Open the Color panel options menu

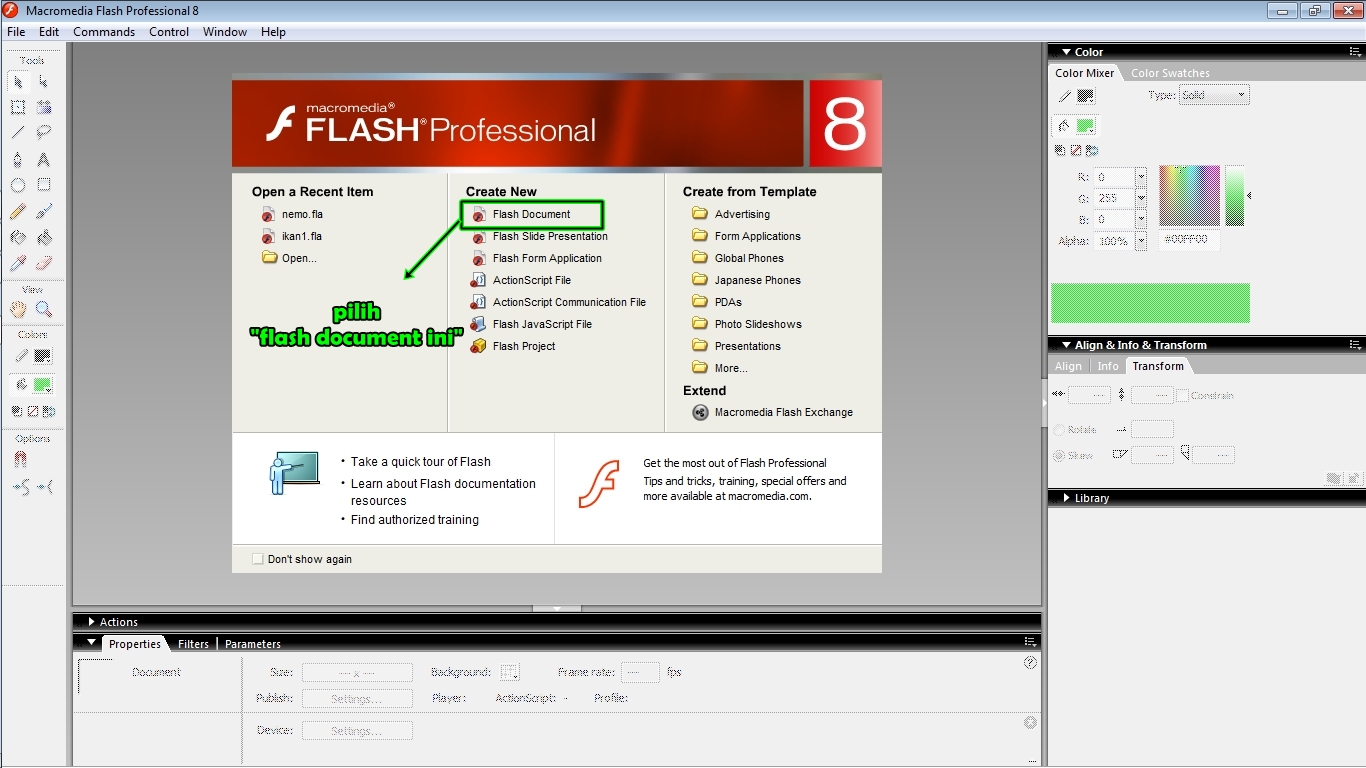tap(1354, 52)
